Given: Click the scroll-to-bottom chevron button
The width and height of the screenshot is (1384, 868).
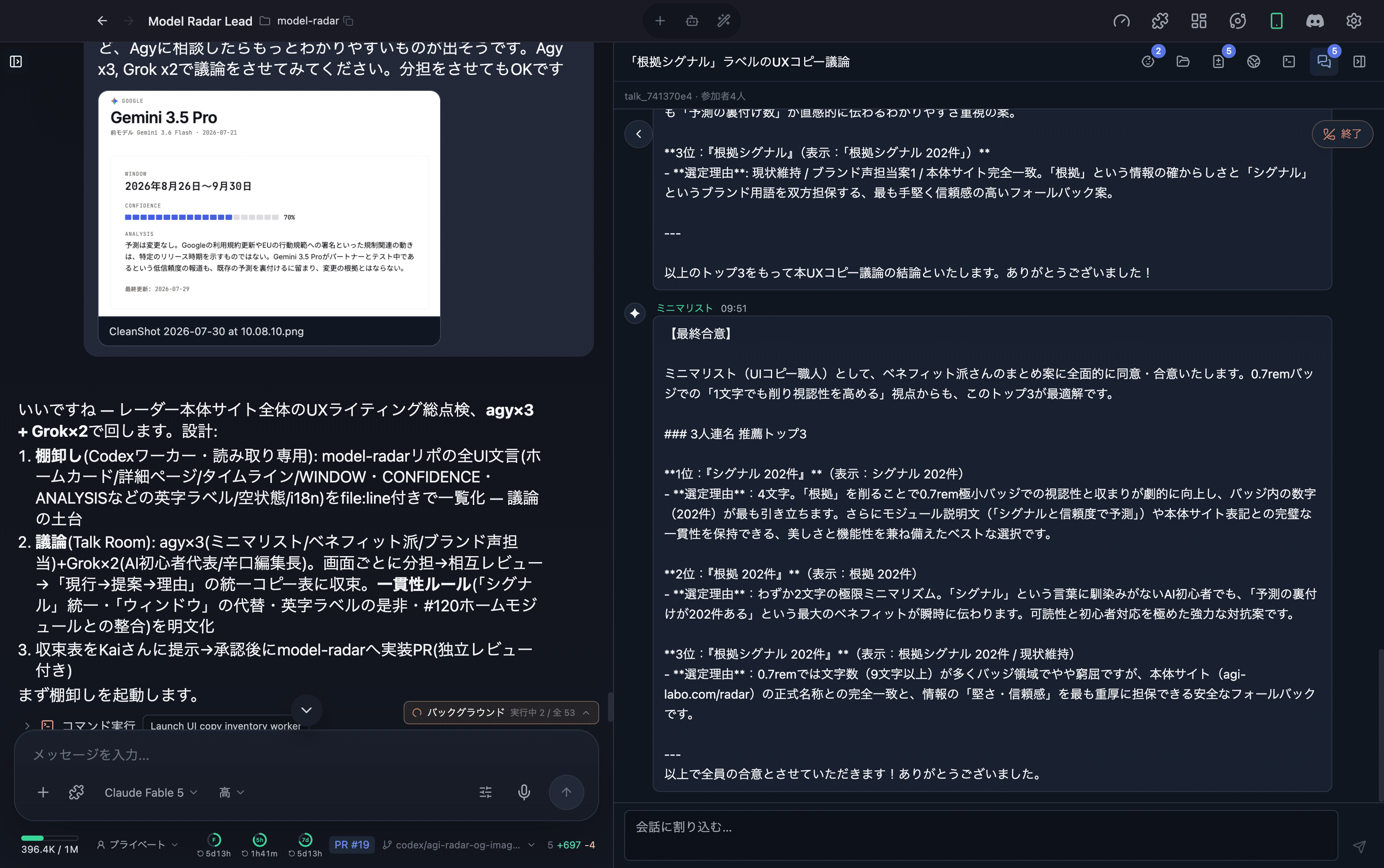Looking at the screenshot, I should coord(306,709).
